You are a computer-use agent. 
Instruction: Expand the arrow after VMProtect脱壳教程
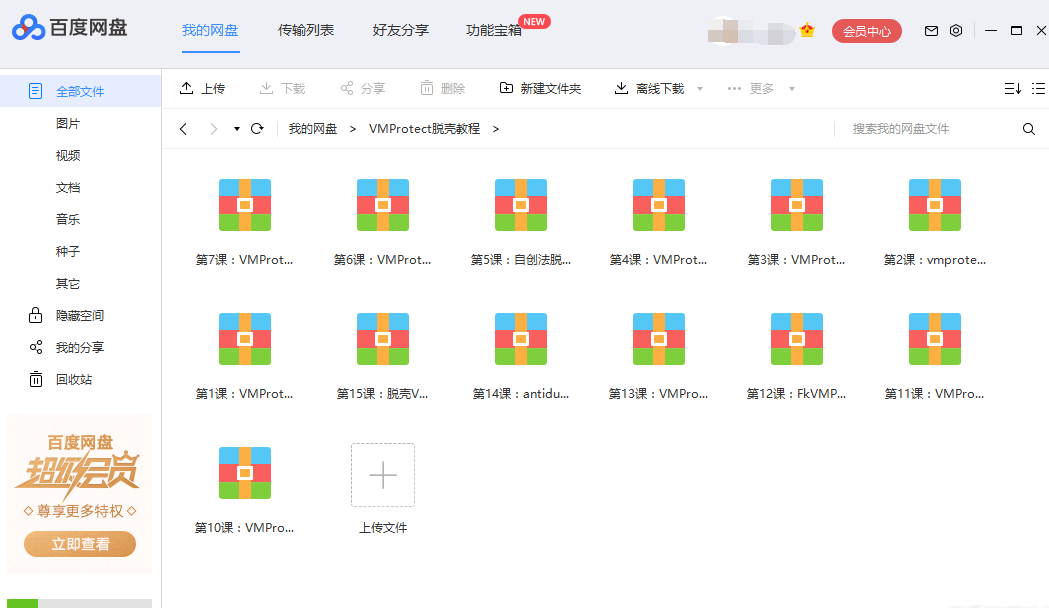(496, 128)
